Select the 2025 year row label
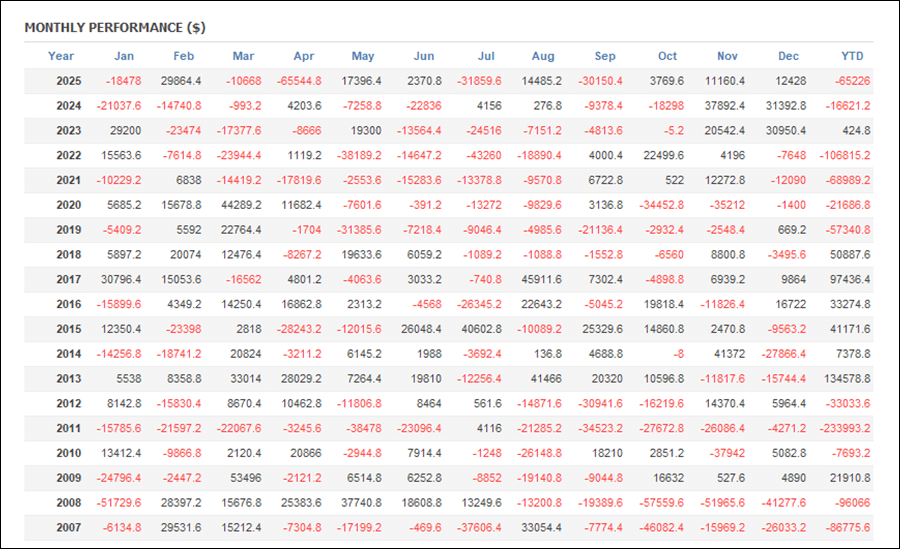 coord(68,80)
